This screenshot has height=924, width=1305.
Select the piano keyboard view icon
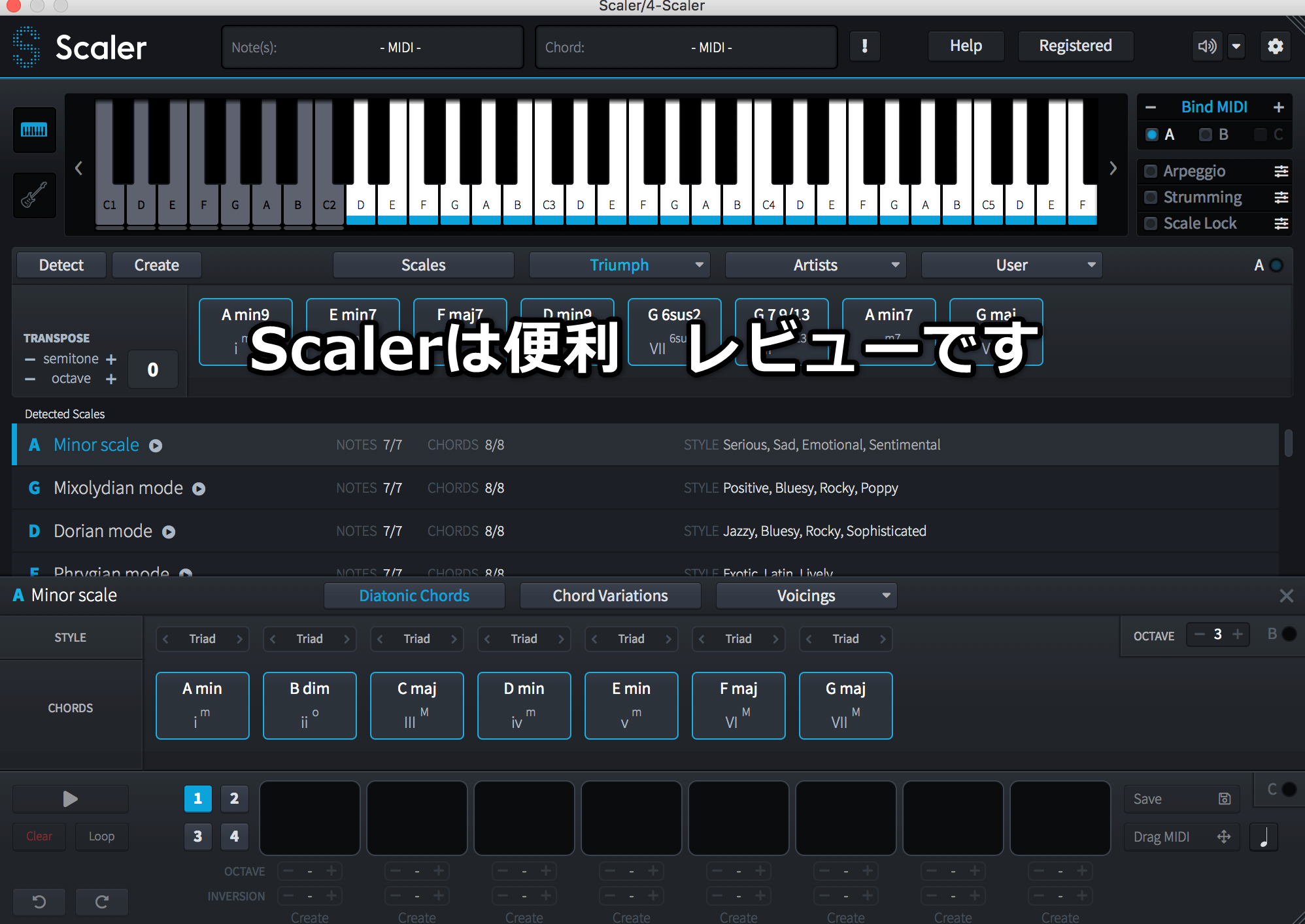coord(34,130)
